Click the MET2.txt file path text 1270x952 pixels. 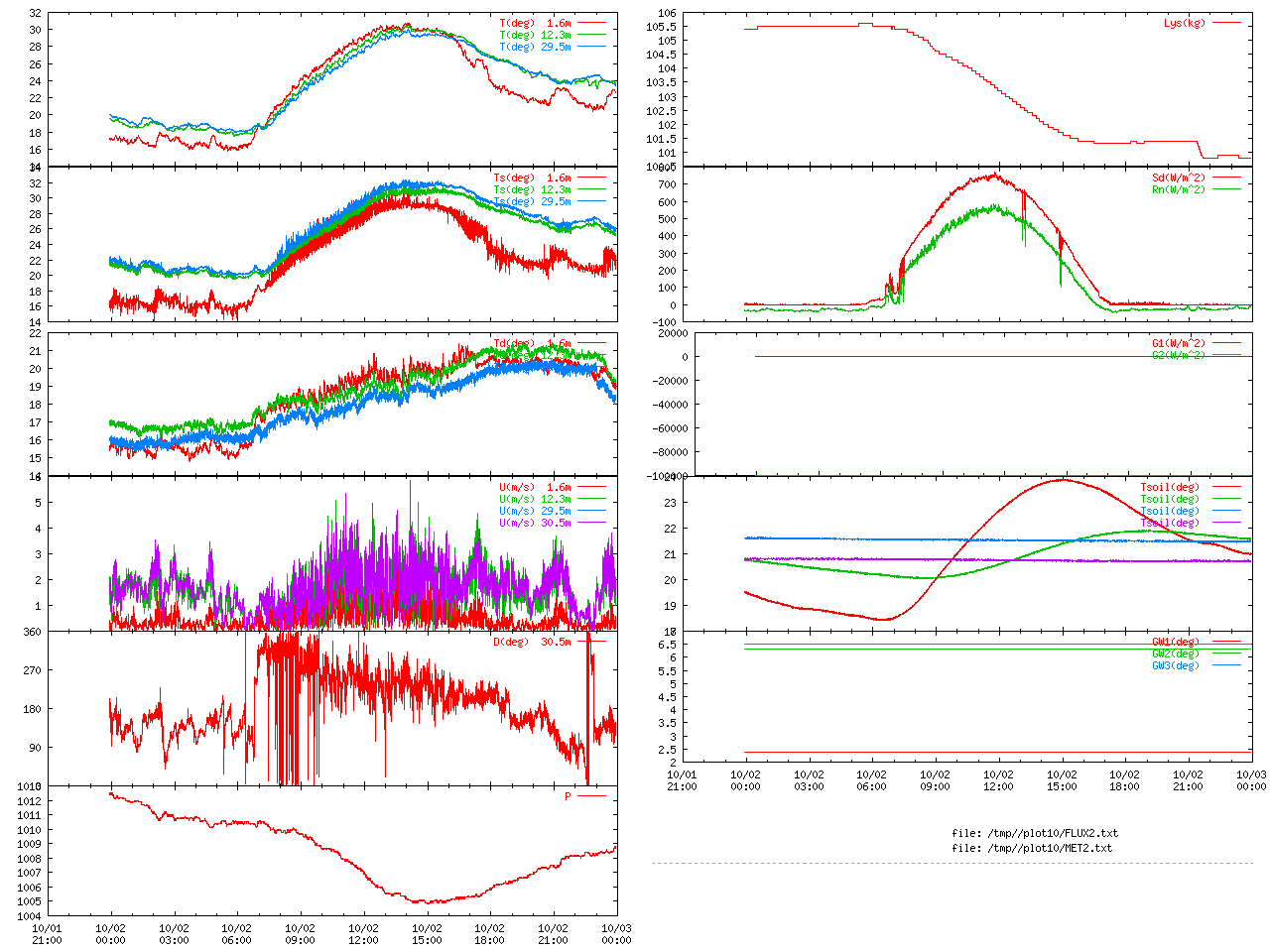pyautogui.click(x=1031, y=848)
